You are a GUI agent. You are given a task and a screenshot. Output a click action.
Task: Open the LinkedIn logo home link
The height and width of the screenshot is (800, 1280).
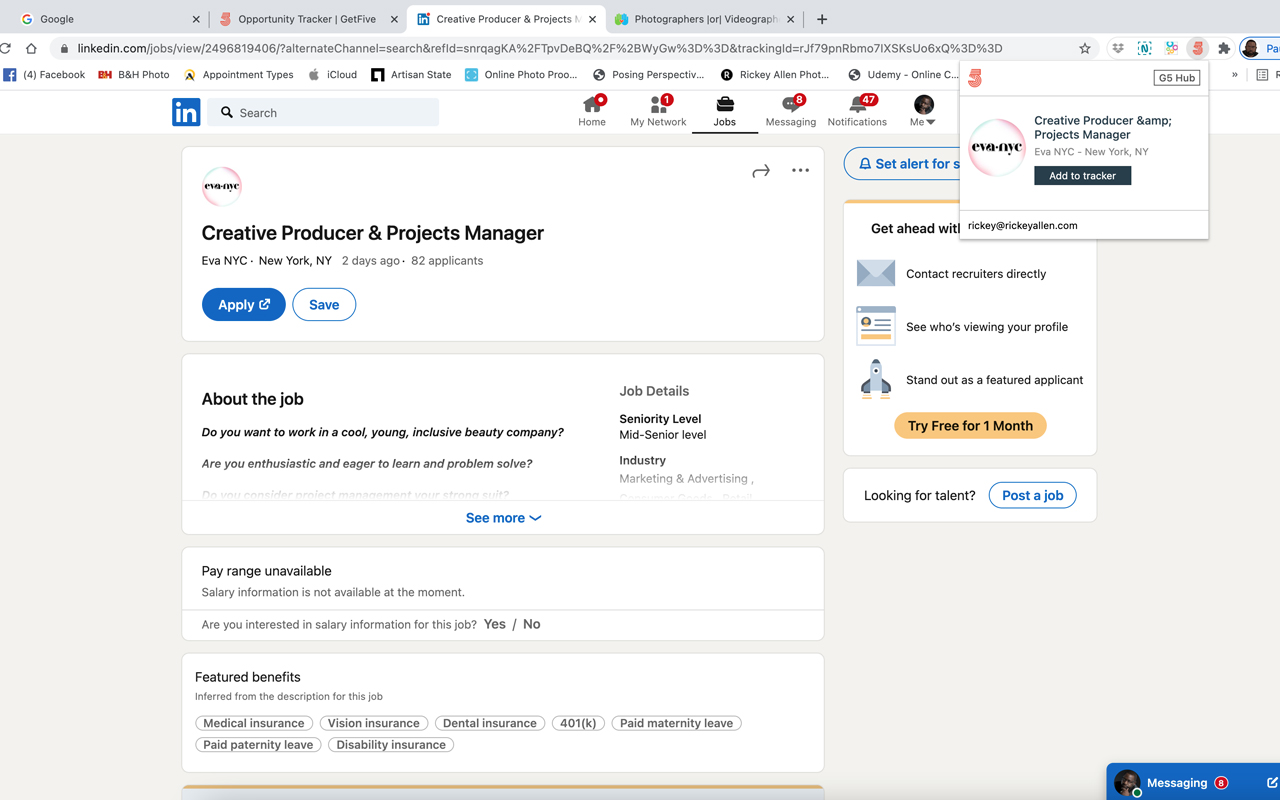coord(186,112)
